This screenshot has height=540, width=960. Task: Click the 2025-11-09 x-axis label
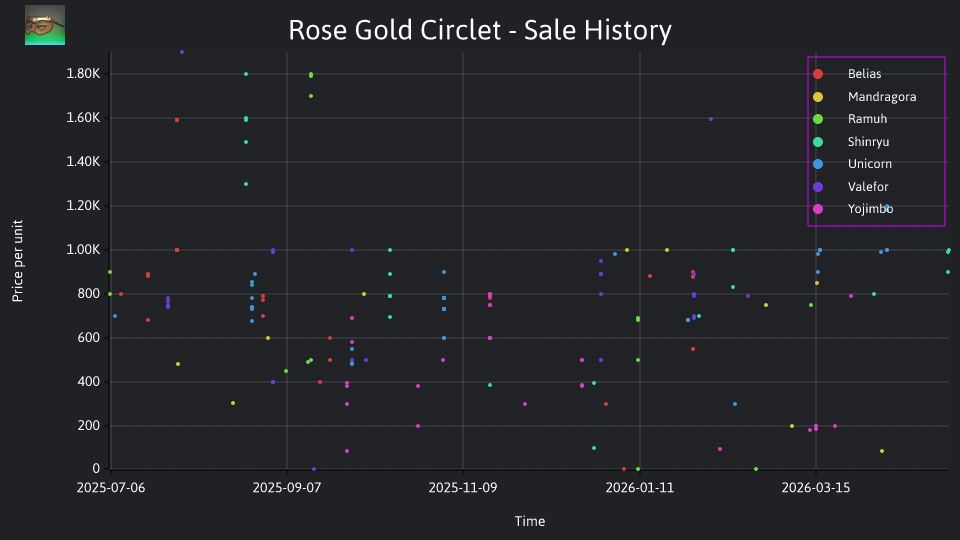463,488
